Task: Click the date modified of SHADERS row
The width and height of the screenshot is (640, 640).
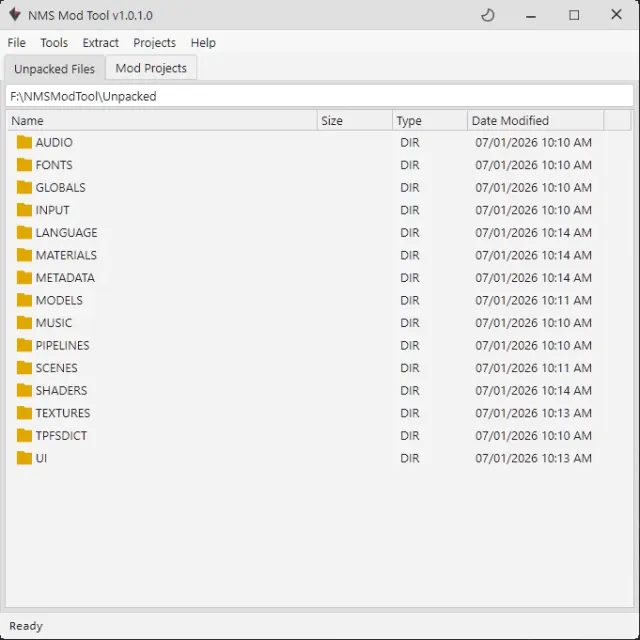Action: pos(533,391)
